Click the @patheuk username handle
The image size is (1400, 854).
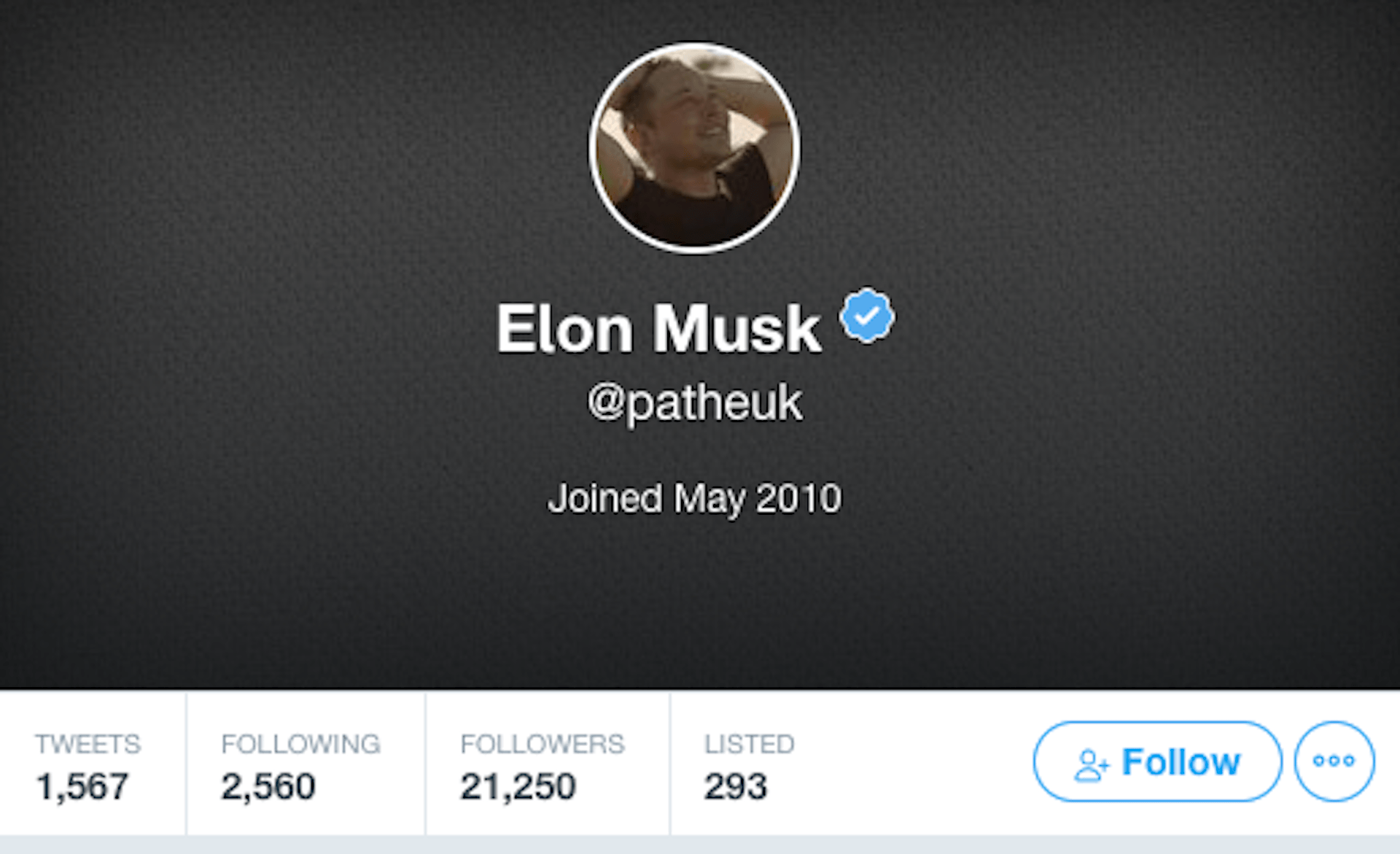tap(695, 403)
